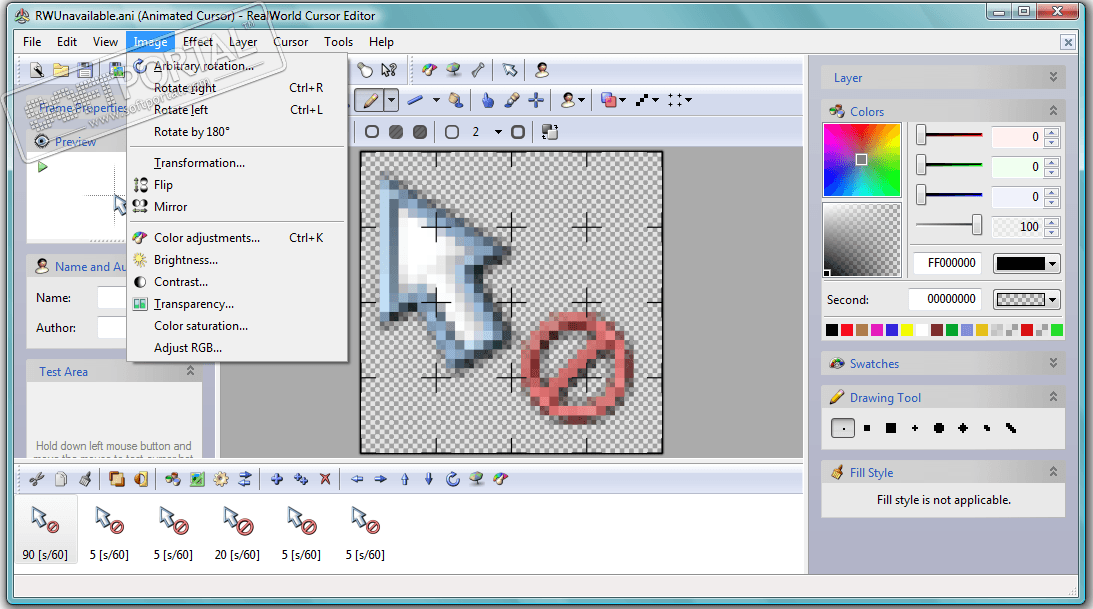Screen dimensions: 1093x609
Task: Select the color dropper tool
Action: [x=512, y=100]
